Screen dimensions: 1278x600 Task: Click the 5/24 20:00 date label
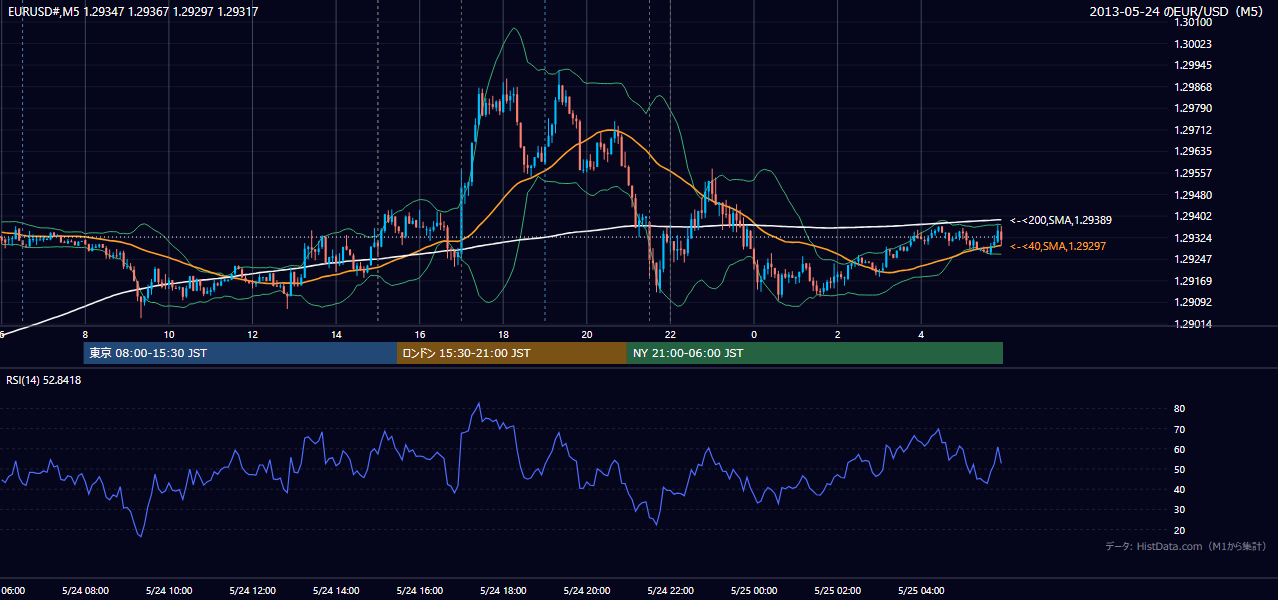click(x=586, y=590)
